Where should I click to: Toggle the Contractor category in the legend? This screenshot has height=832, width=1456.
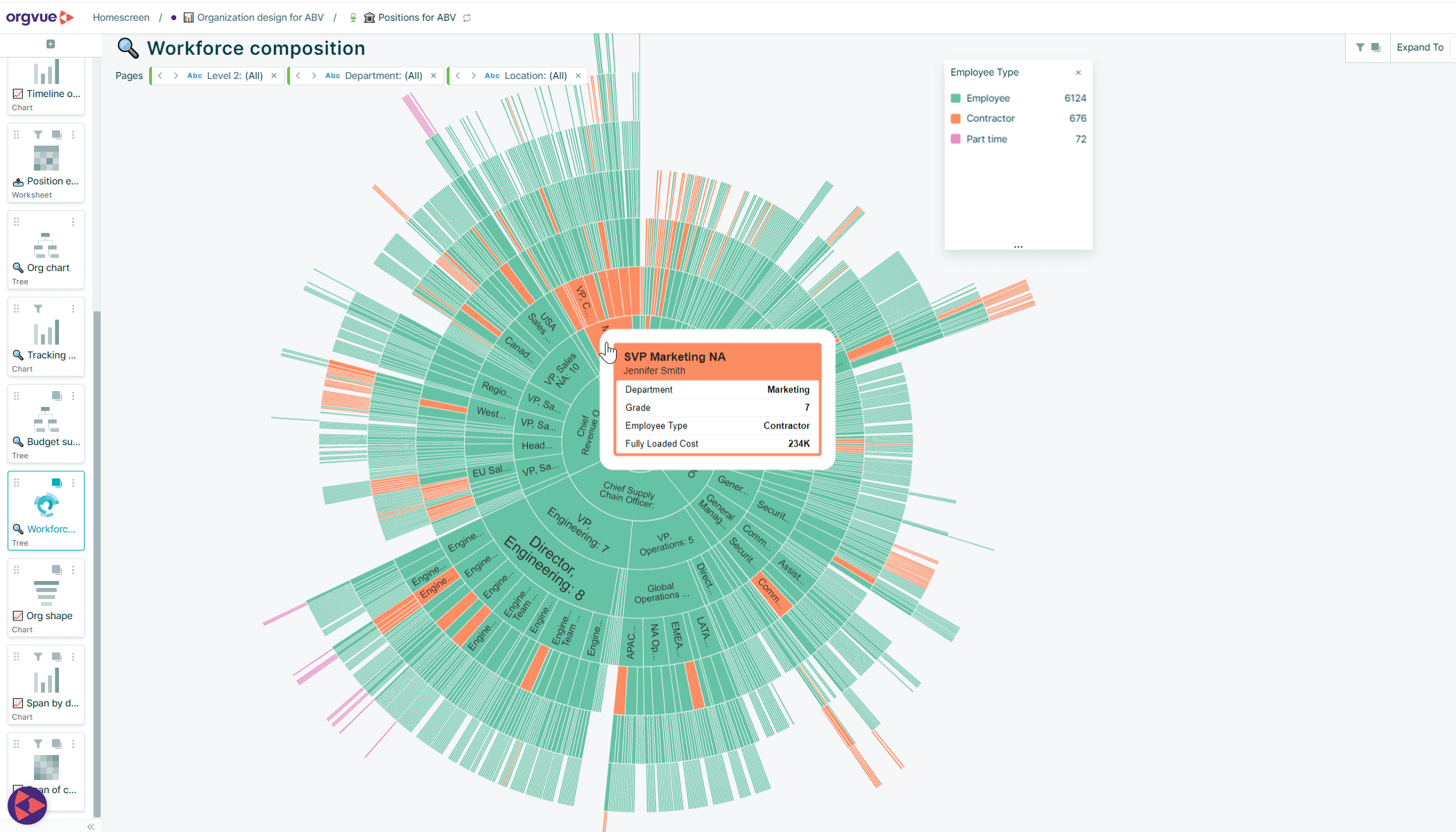989,118
